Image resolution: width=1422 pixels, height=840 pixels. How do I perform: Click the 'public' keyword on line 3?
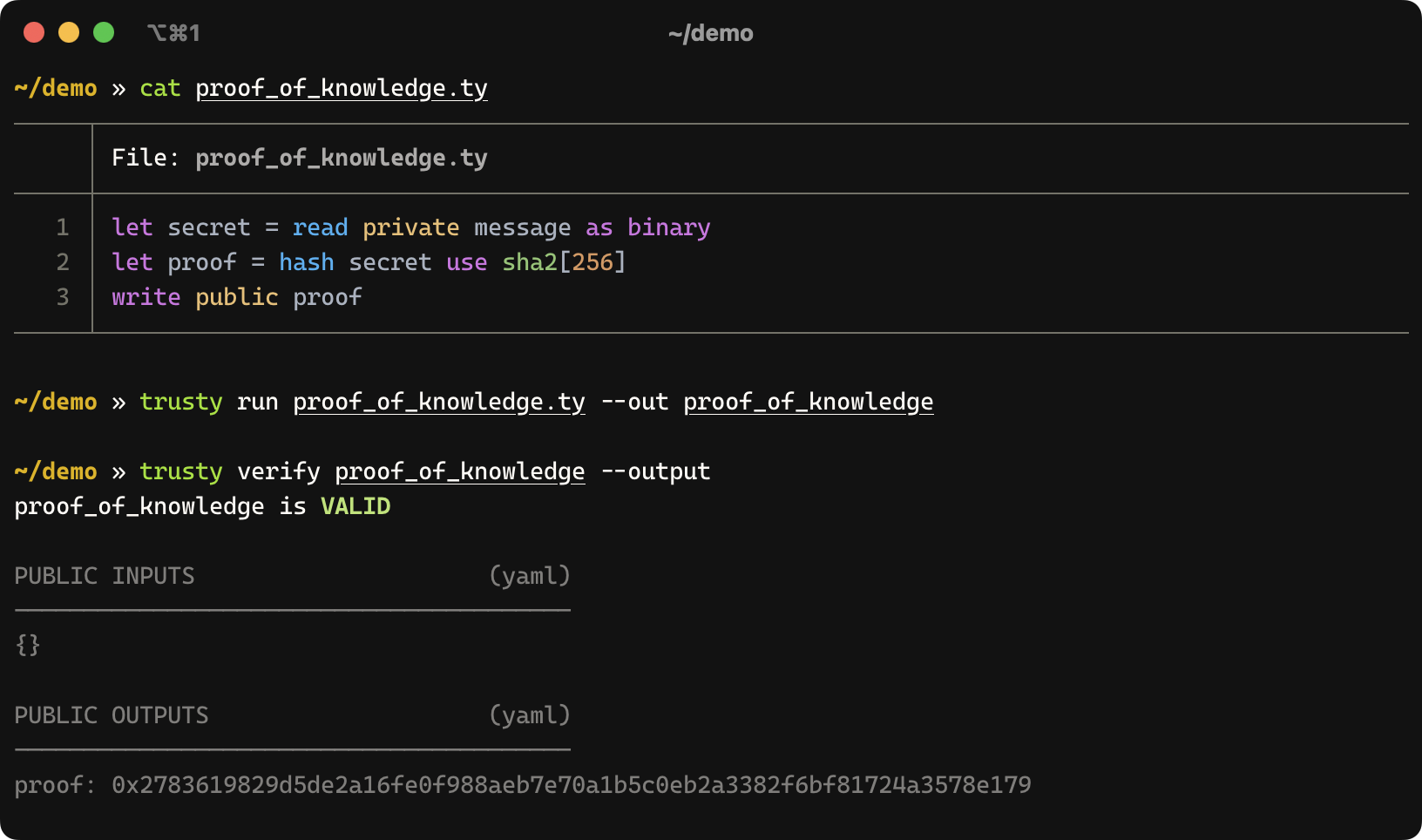tap(237, 297)
